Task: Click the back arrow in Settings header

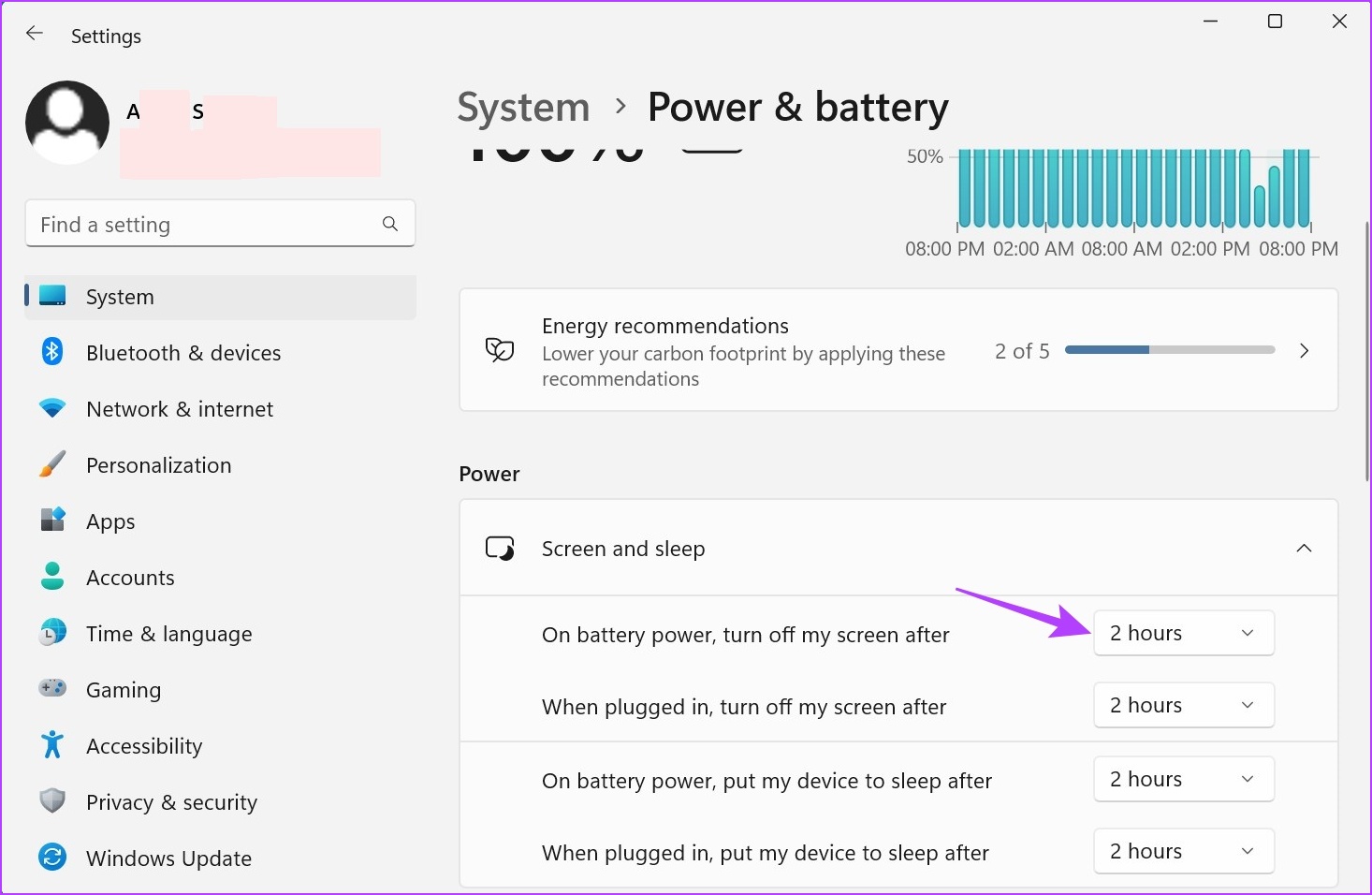Action: (x=35, y=35)
